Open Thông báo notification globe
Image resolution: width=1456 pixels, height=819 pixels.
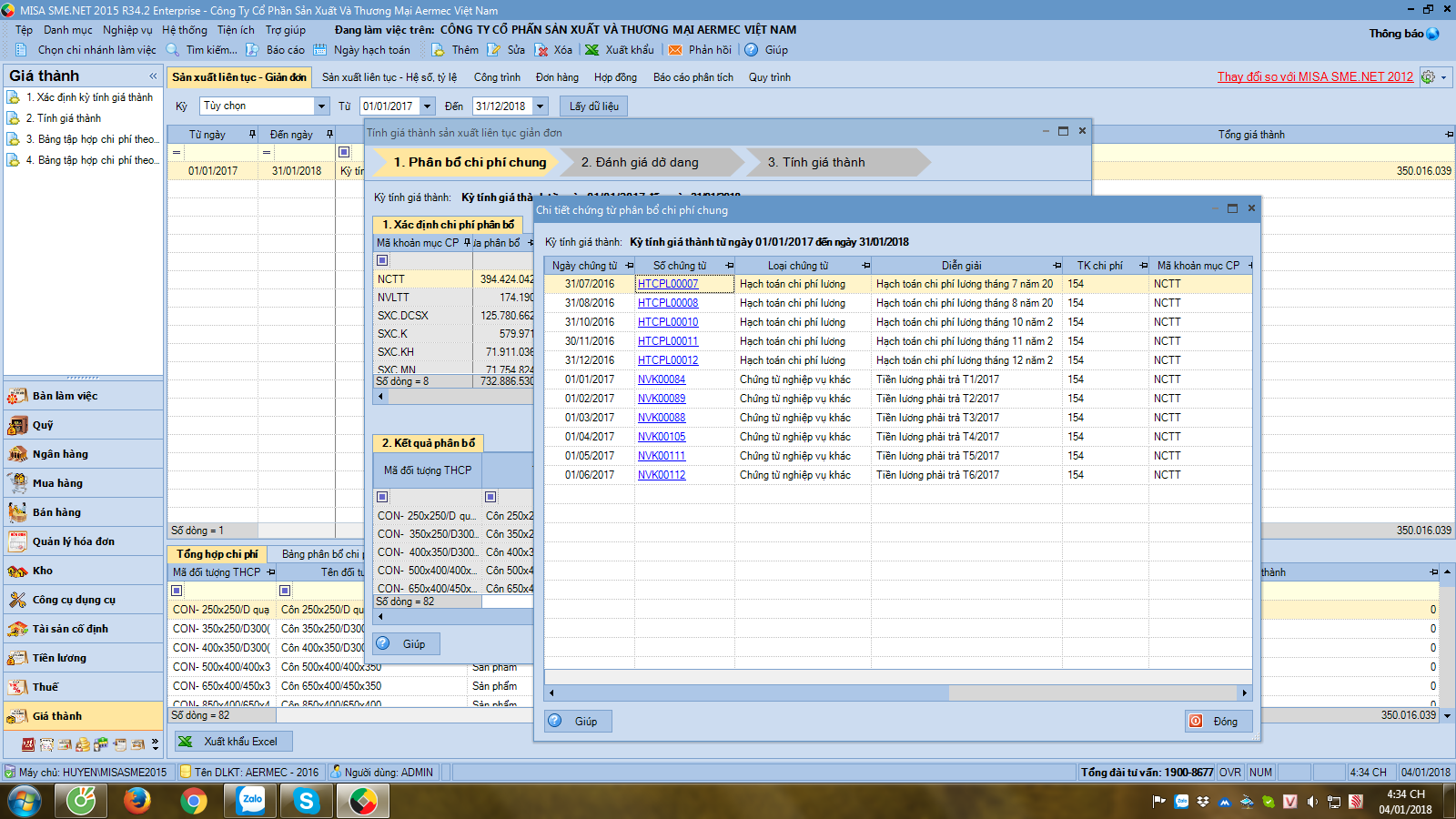tap(1433, 34)
